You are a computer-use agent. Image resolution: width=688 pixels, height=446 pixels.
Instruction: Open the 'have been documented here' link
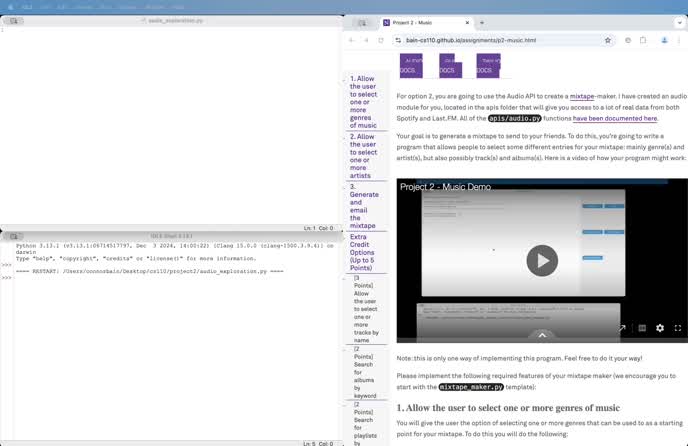click(x=615, y=118)
